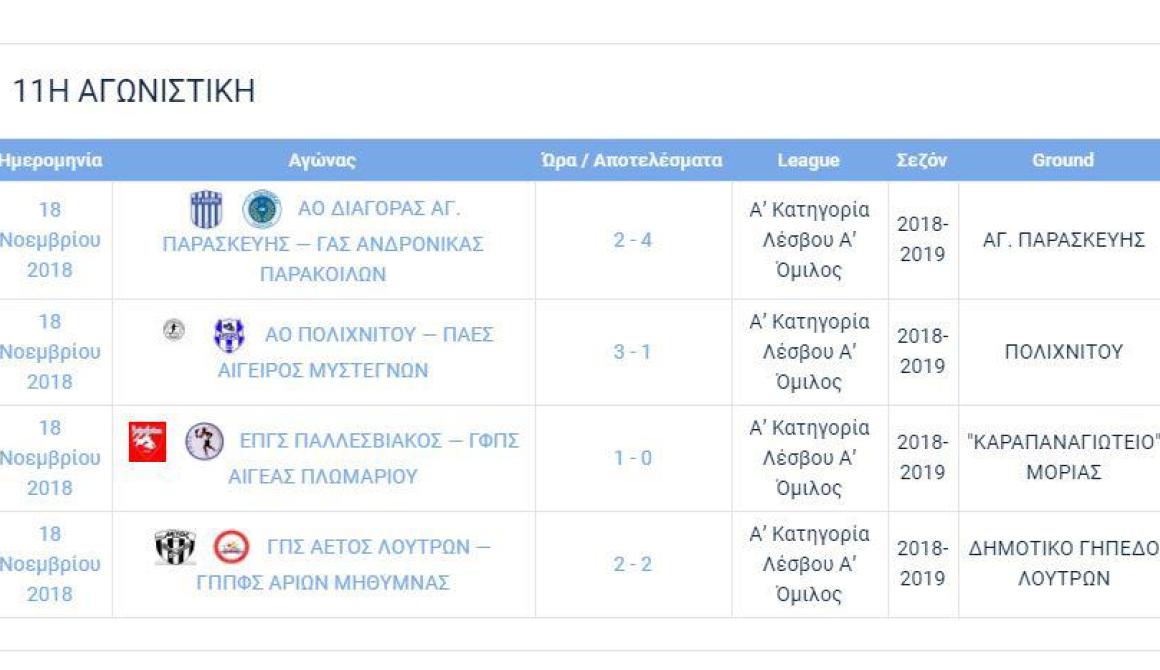Open the ΑΟ ΠΟΛΙΧΝΙΤΟΥ — ΠΑΕΣ ΑΙΓΕΙΡΟΣ match link
The image size is (1160, 670).
point(356,352)
